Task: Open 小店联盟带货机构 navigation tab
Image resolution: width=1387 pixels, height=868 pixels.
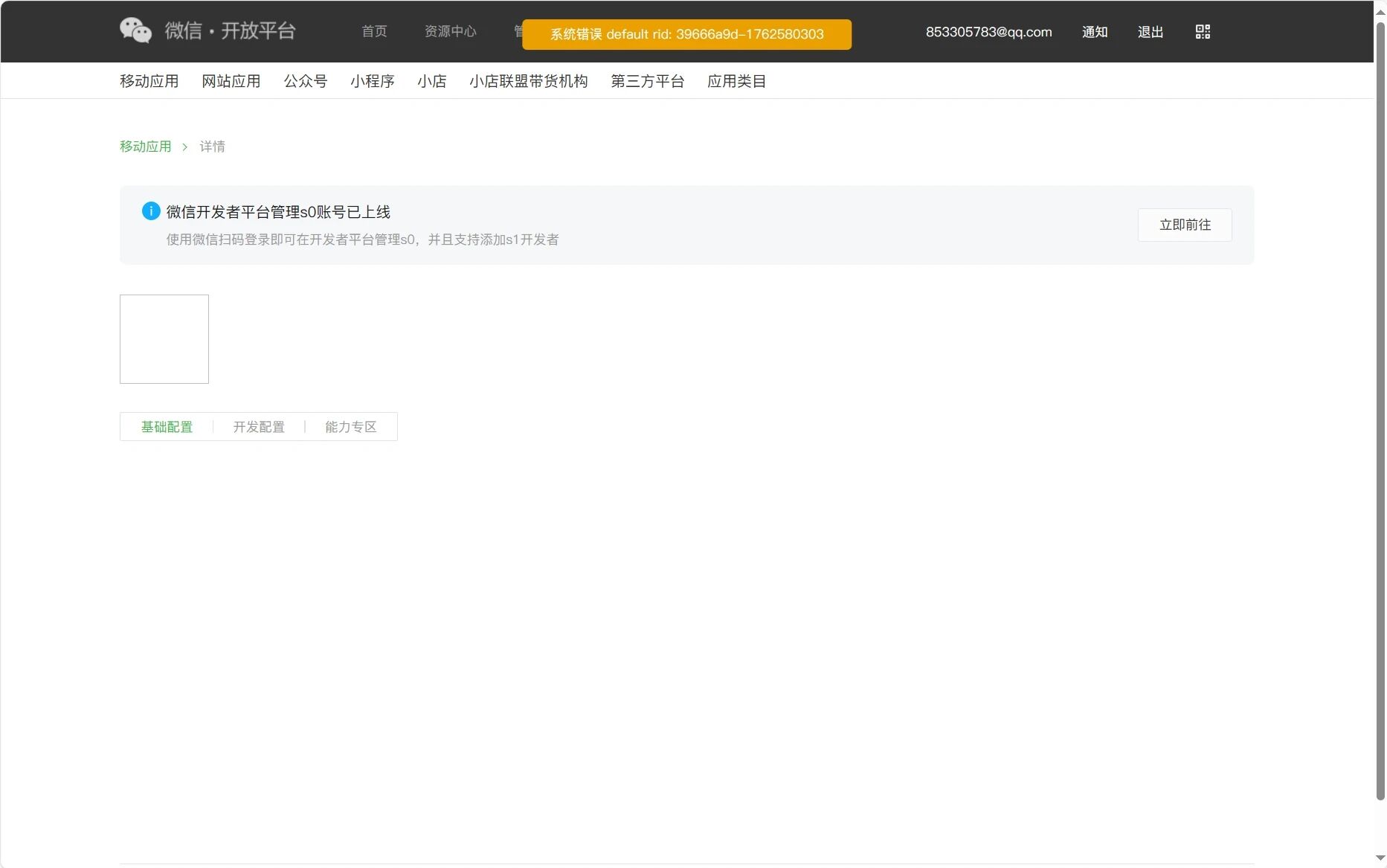Action: point(529,81)
